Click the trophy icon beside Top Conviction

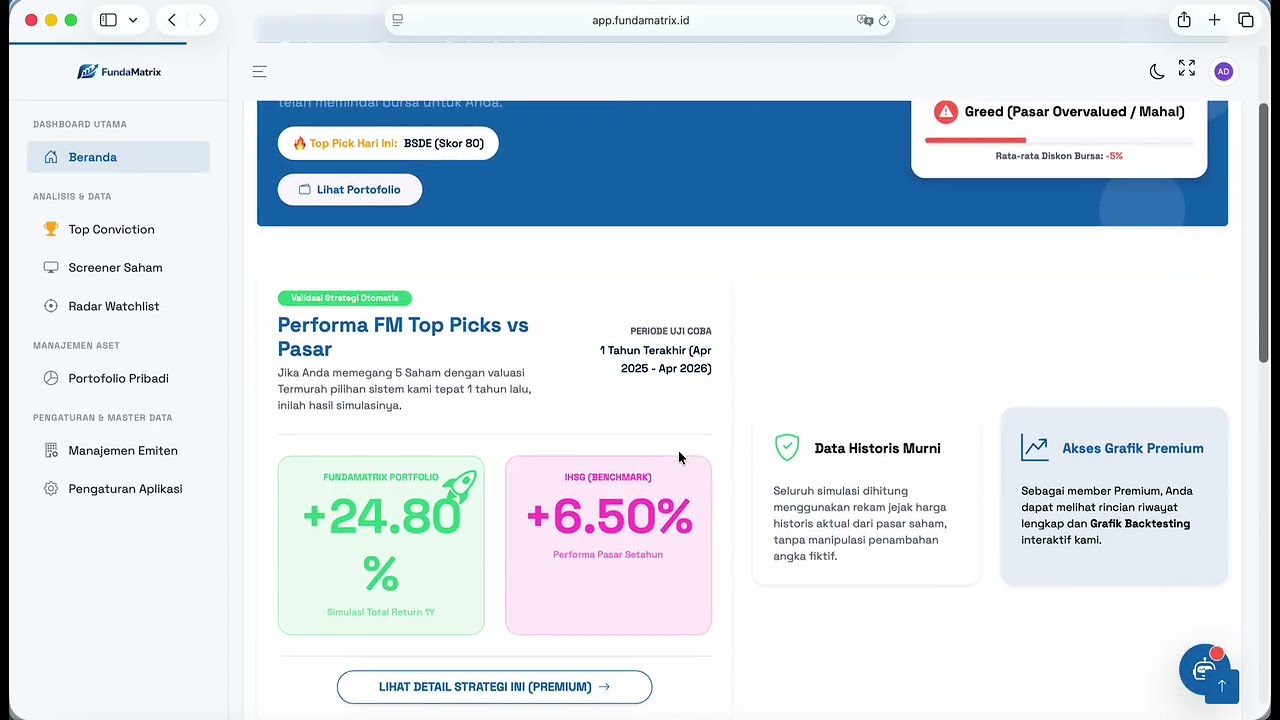coord(51,229)
